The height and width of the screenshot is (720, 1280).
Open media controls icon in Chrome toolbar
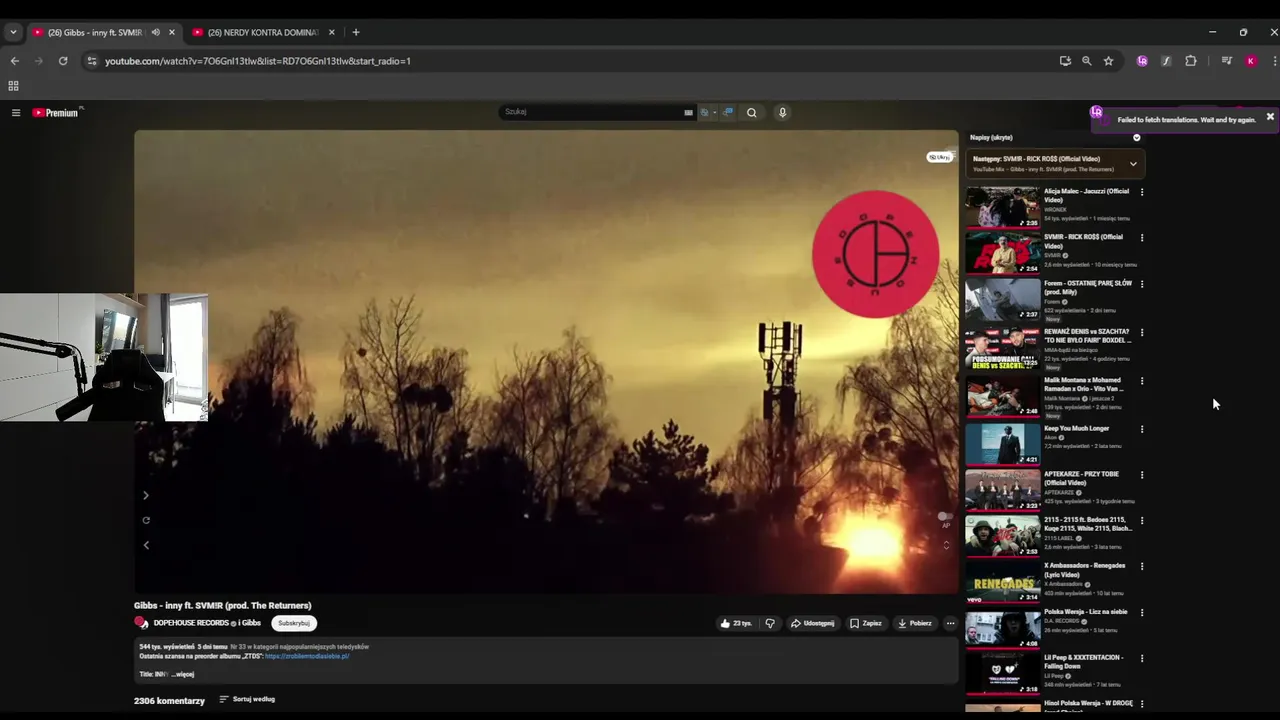tap(1226, 61)
